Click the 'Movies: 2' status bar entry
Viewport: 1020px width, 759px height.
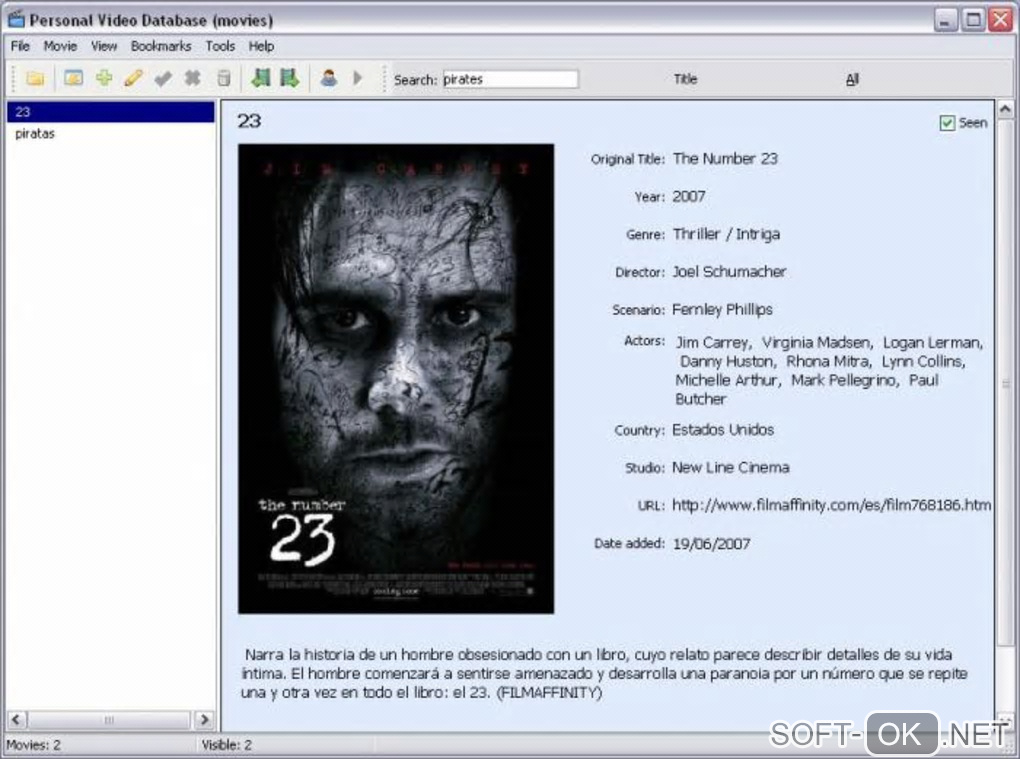pos(34,745)
